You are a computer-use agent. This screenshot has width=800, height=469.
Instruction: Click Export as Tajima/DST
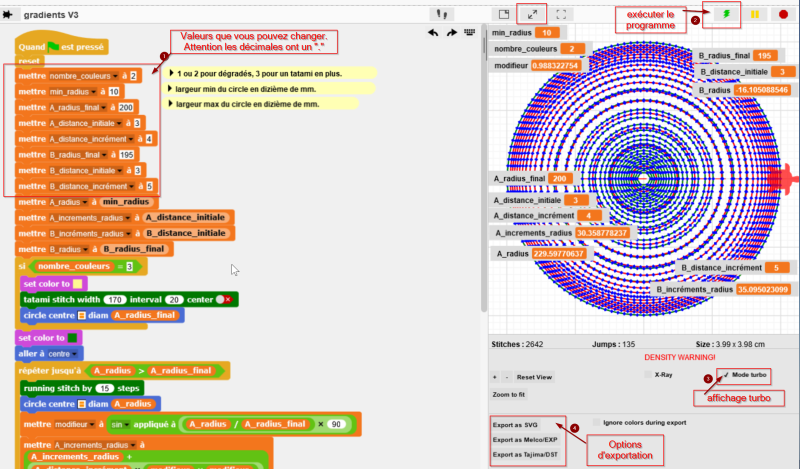pyautogui.click(x=525, y=454)
